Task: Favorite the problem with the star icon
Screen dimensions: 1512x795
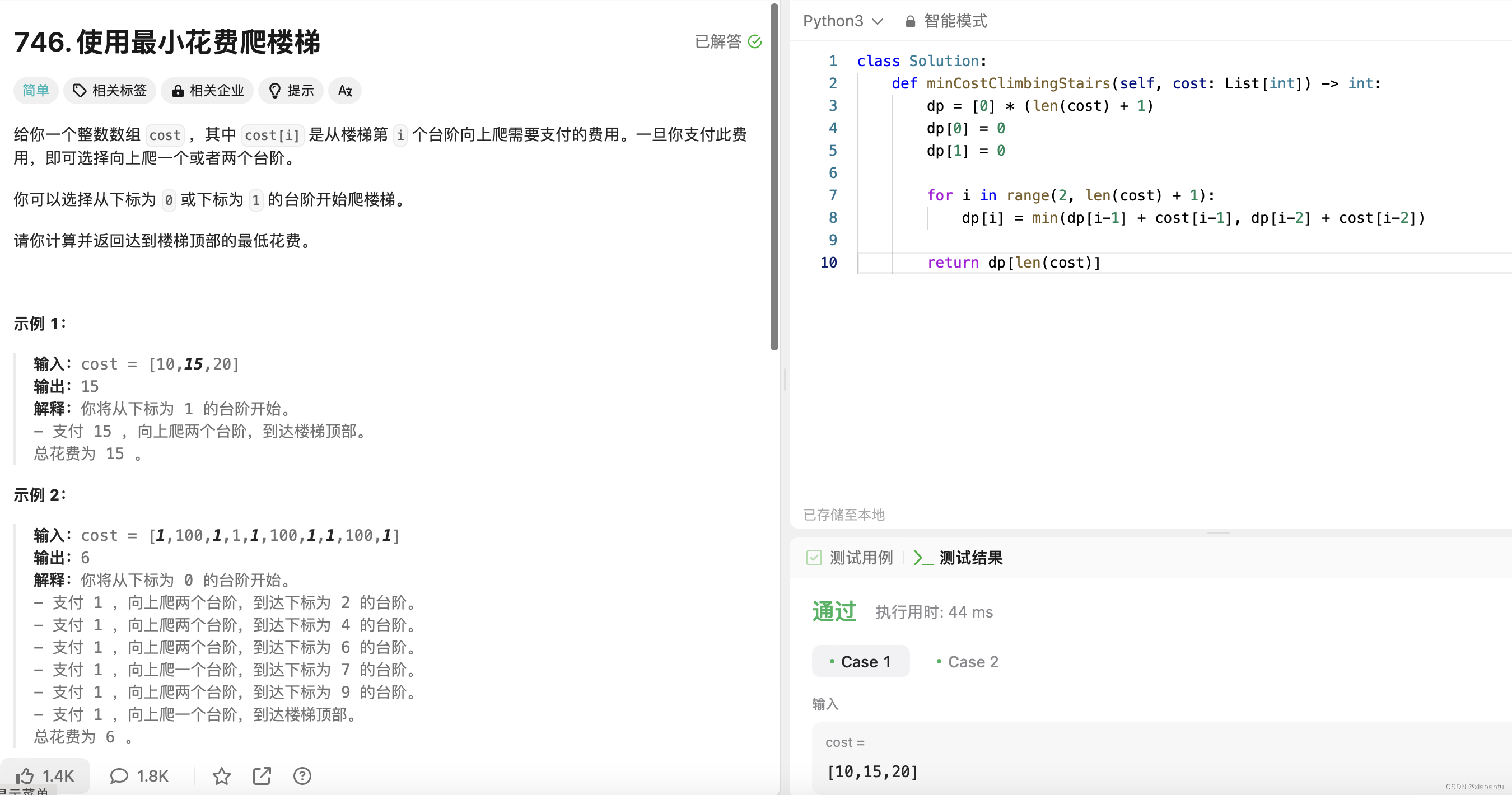Action: click(x=221, y=776)
